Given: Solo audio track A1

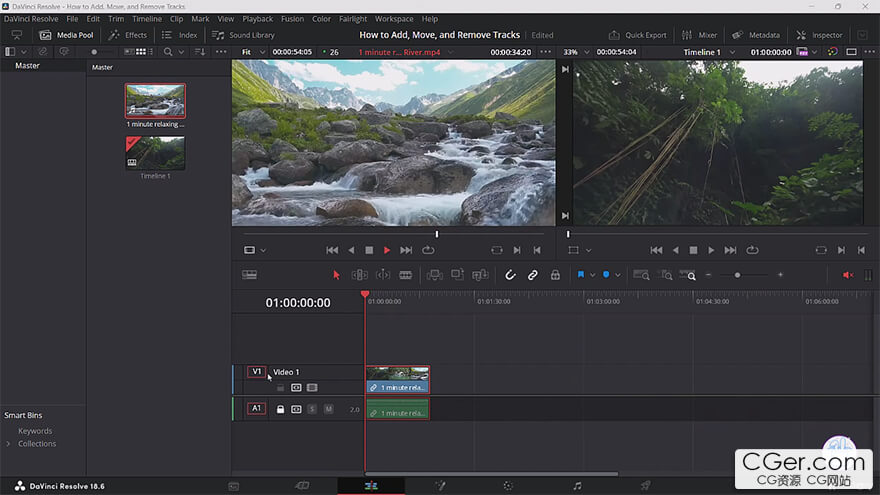Looking at the screenshot, I should [x=312, y=409].
